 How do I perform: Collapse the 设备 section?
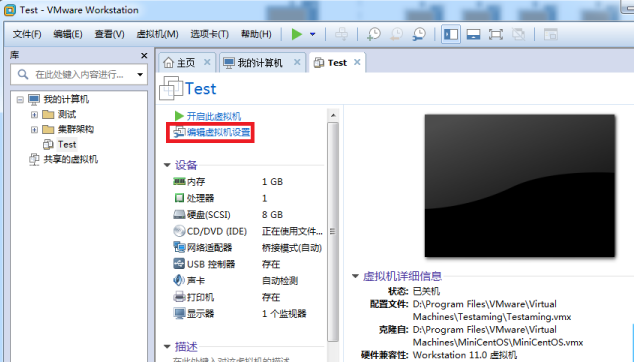(167, 165)
